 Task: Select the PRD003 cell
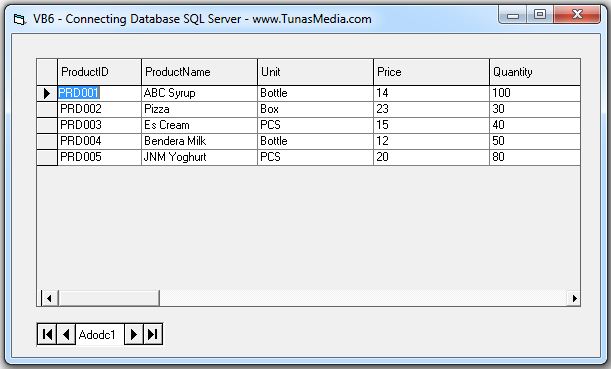pyautogui.click(x=99, y=125)
